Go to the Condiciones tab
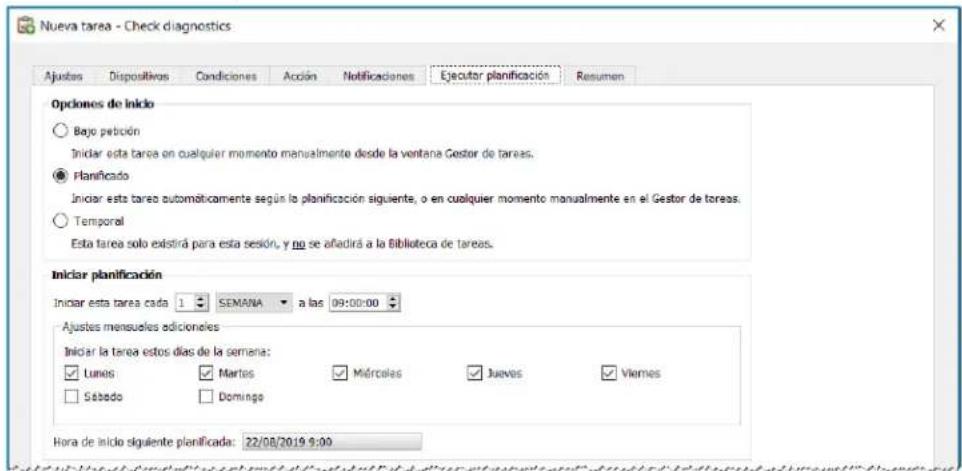Image resolution: width=962 pixels, height=471 pixels. pyautogui.click(x=226, y=77)
